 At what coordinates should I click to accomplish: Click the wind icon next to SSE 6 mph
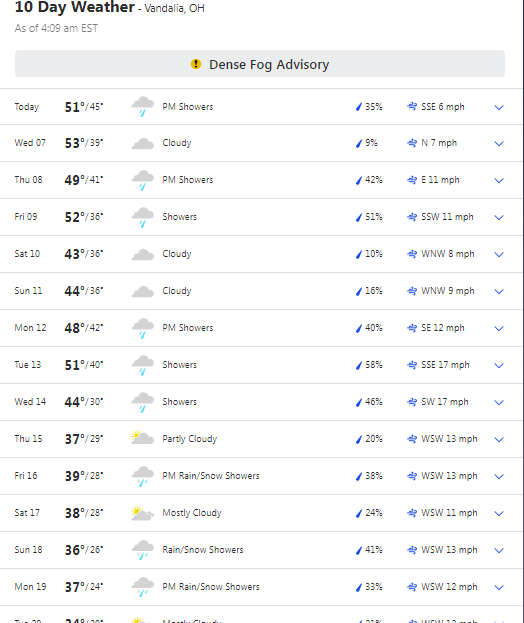coord(412,106)
